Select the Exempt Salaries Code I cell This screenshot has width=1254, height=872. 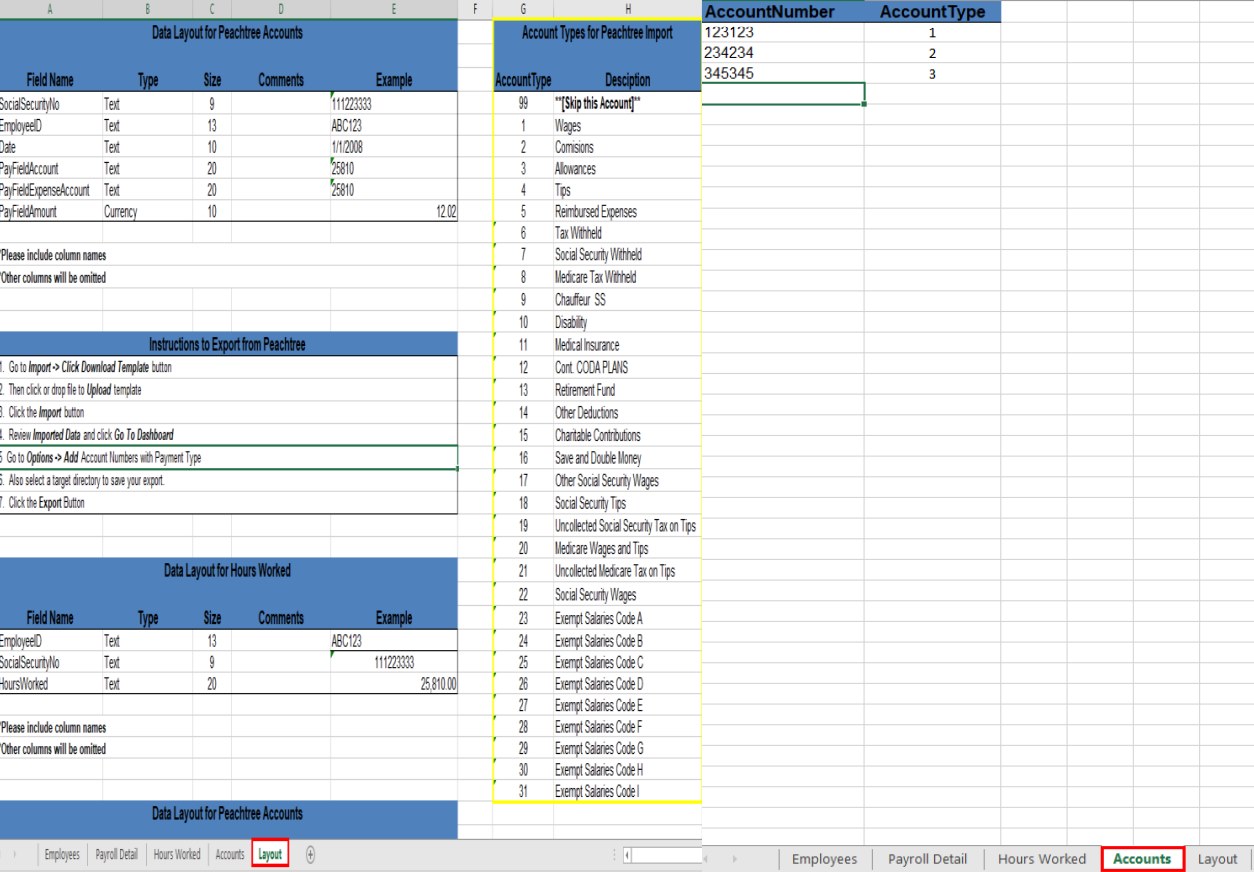[x=627, y=792]
